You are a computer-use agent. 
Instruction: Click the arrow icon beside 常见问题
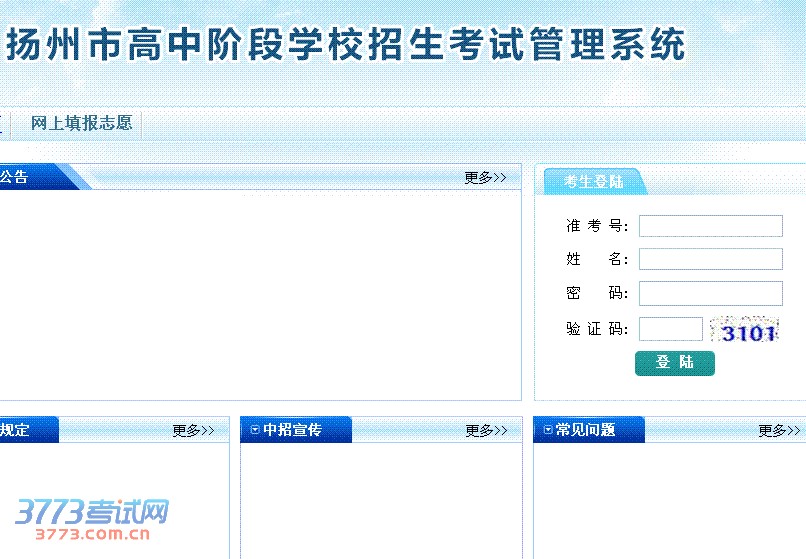[x=548, y=430]
